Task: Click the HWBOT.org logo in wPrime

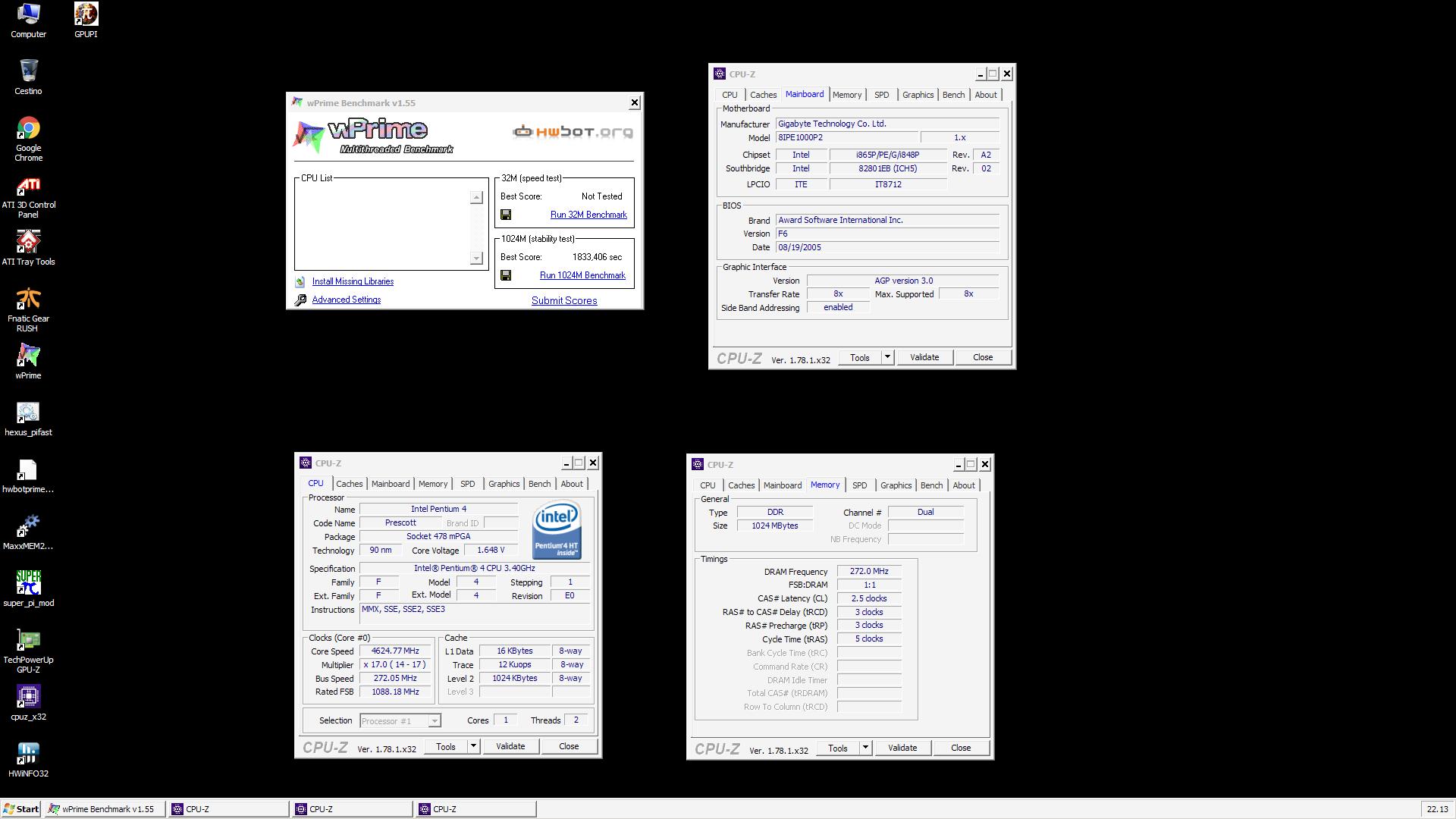Action: click(573, 132)
